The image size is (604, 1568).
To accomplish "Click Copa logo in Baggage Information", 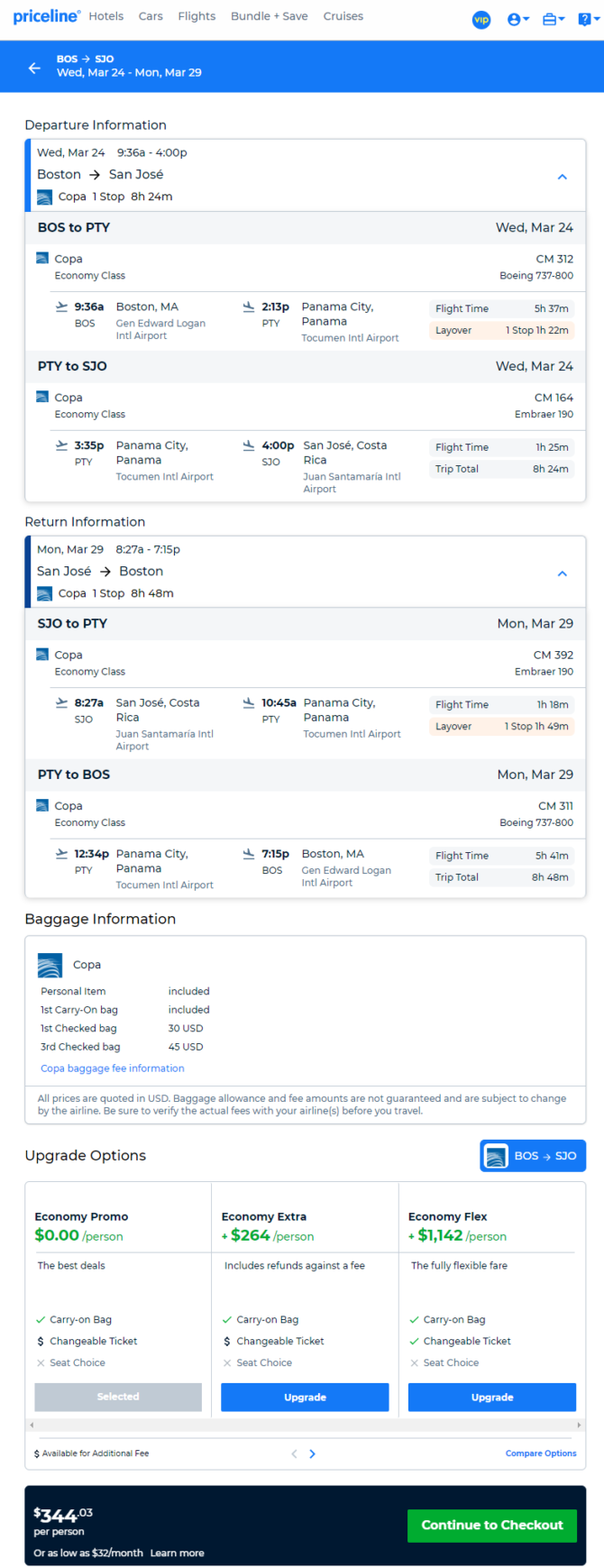I will click(50, 966).
